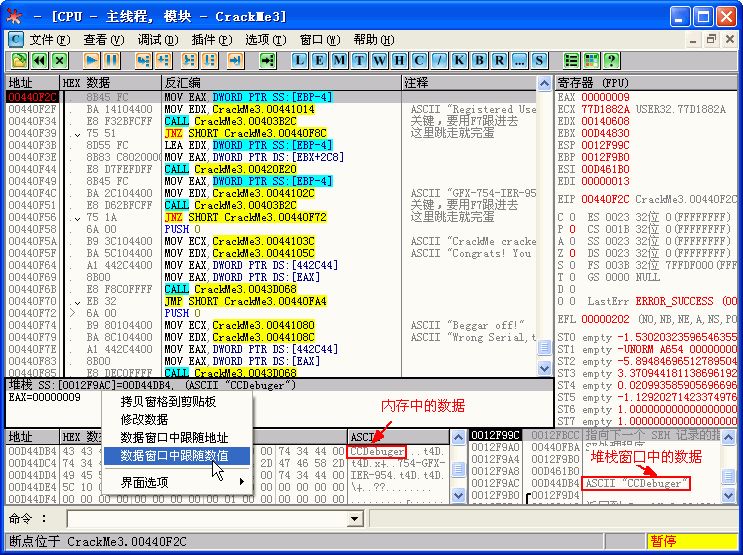The width and height of the screenshot is (743, 555).
Task: Open the 查看(V) menu
Action: pos(104,40)
